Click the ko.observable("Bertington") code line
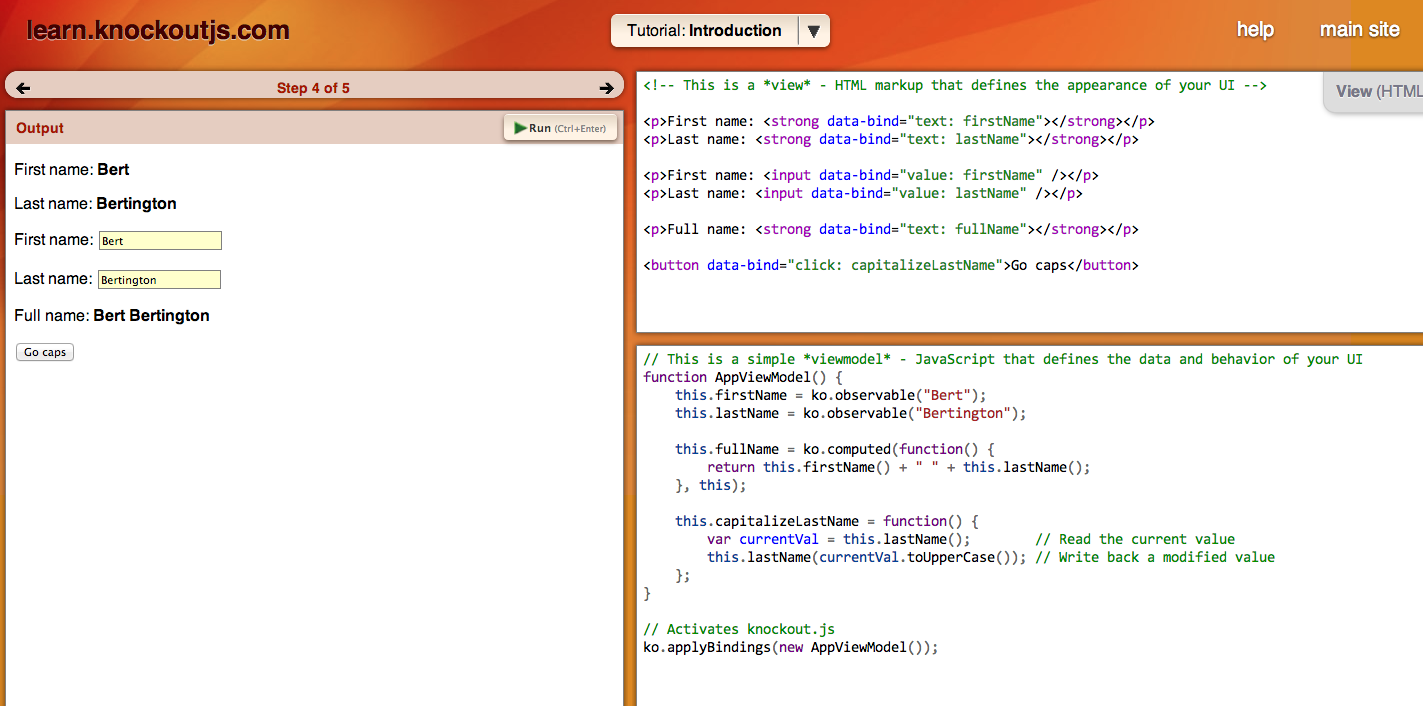The width and height of the screenshot is (1423, 706). [x=851, y=414]
